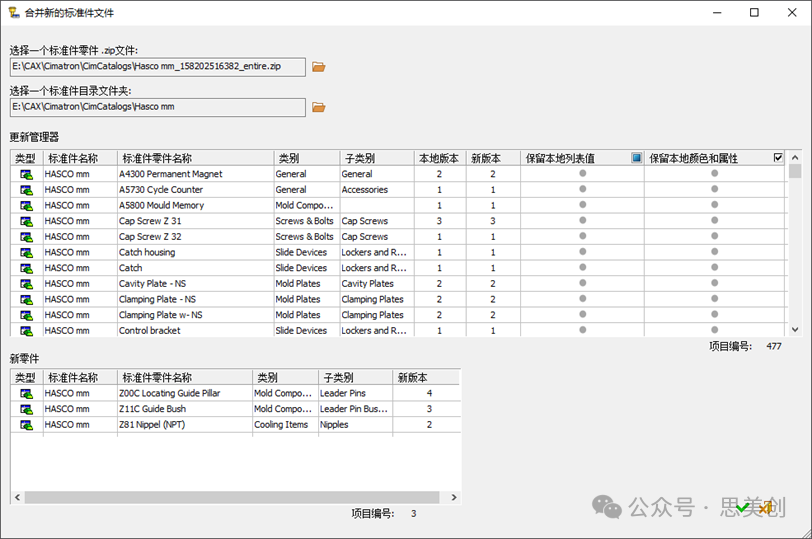Click the update manager vertical scrollbar thumb
Screen dimensions: 812x539
pos(795,171)
